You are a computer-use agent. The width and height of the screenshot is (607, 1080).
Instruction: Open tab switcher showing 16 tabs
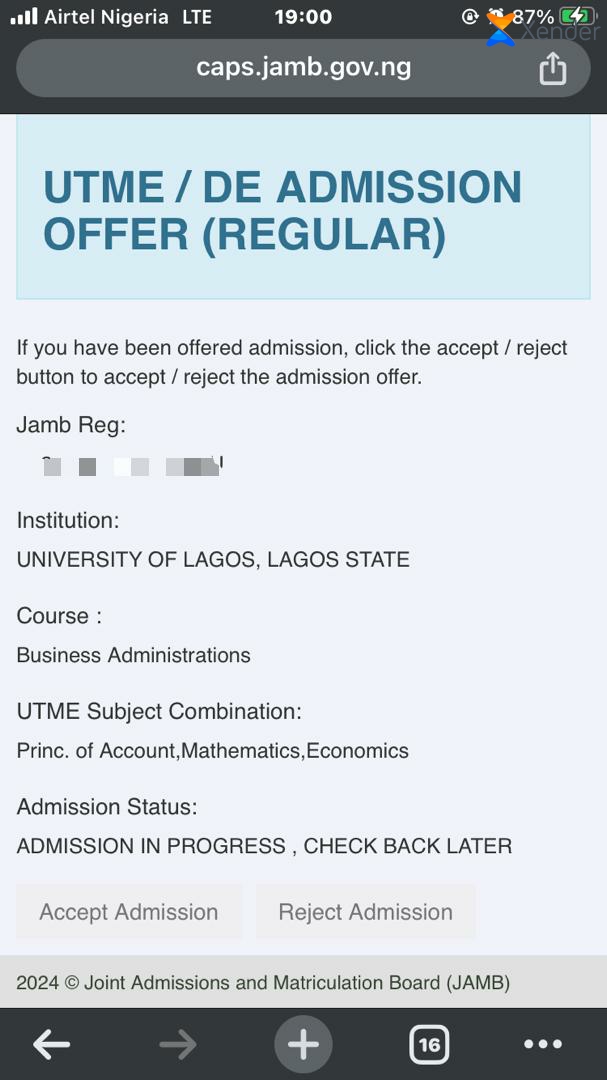[x=429, y=1045]
